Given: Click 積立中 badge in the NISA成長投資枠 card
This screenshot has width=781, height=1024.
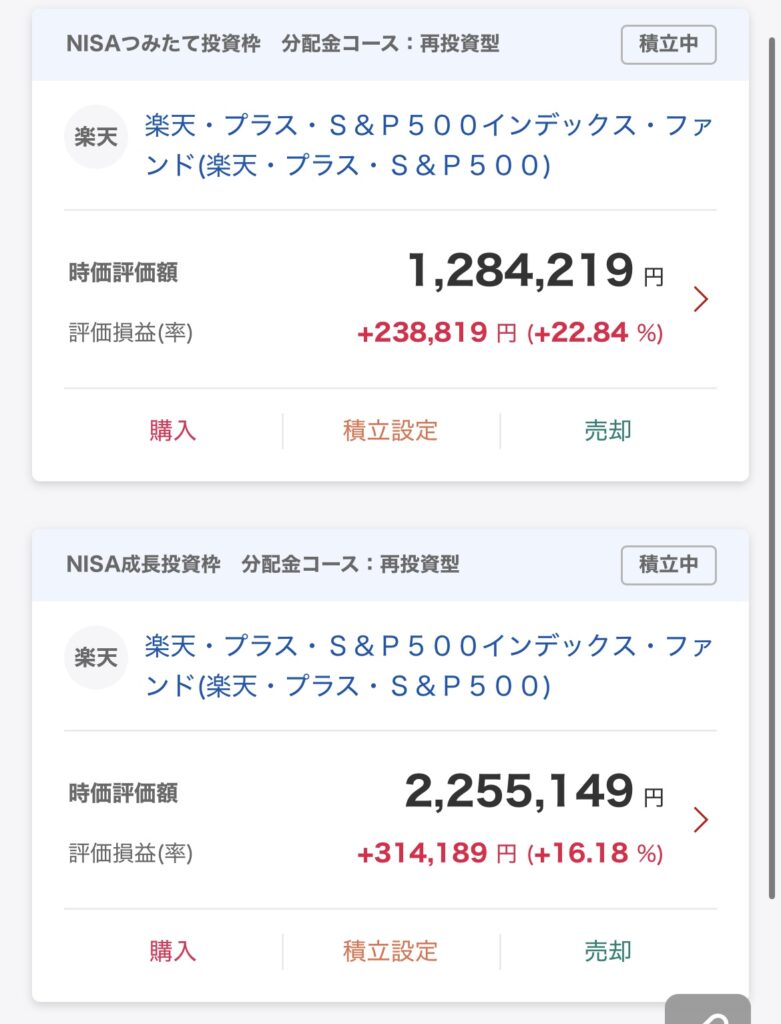Looking at the screenshot, I should pos(668,565).
